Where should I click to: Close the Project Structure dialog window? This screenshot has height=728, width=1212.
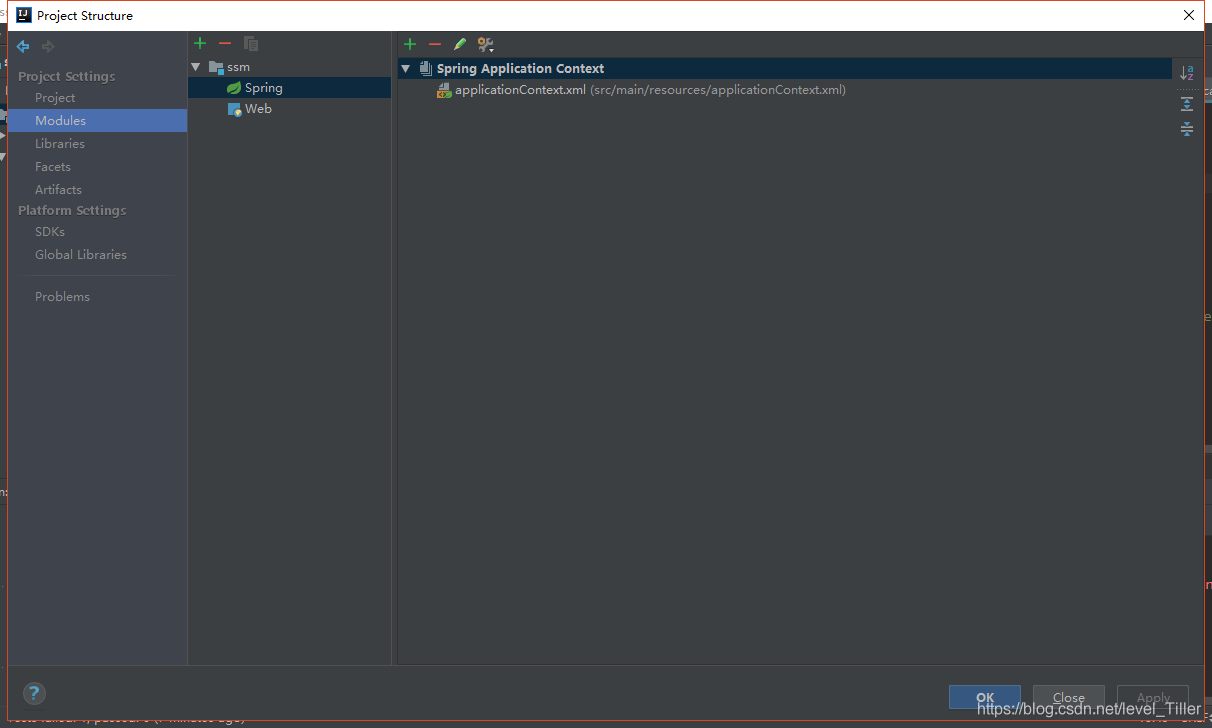click(x=1188, y=15)
